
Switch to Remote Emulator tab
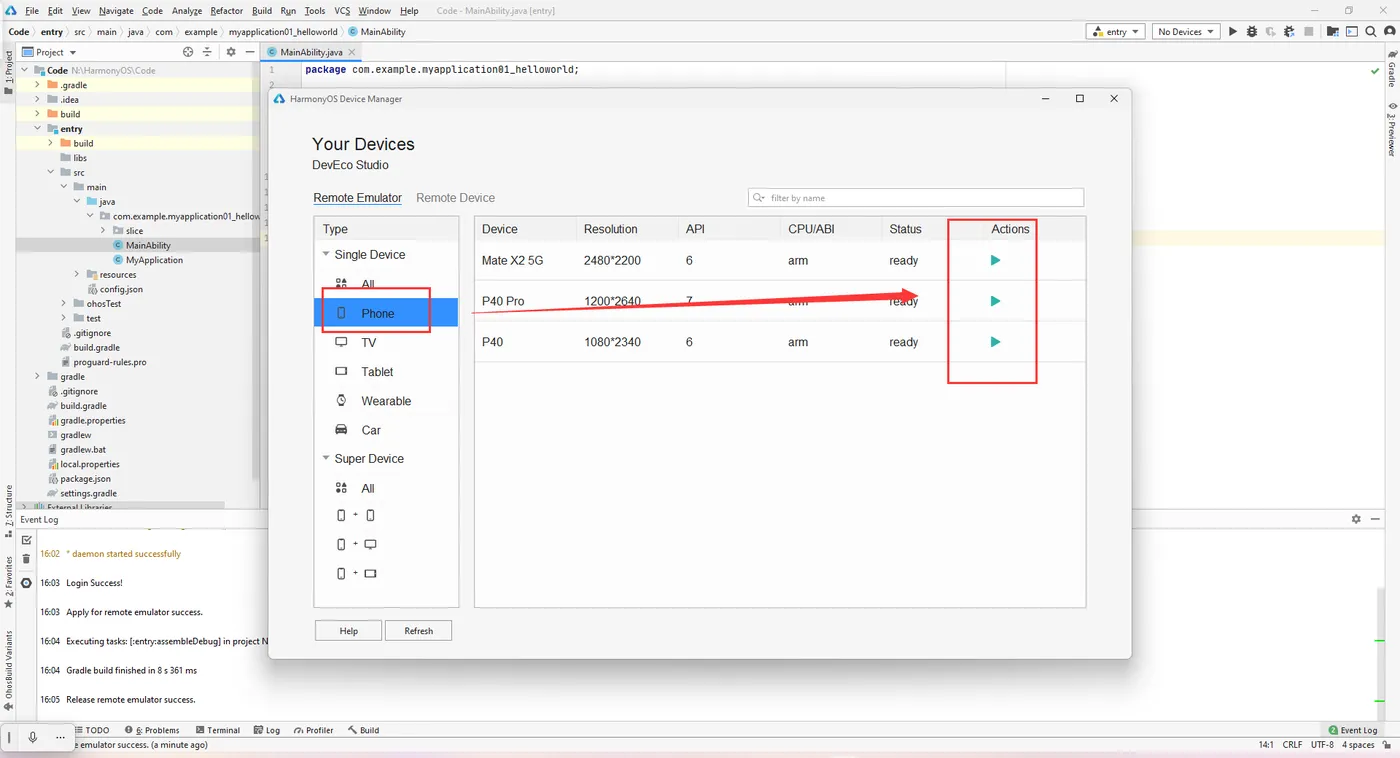click(357, 198)
